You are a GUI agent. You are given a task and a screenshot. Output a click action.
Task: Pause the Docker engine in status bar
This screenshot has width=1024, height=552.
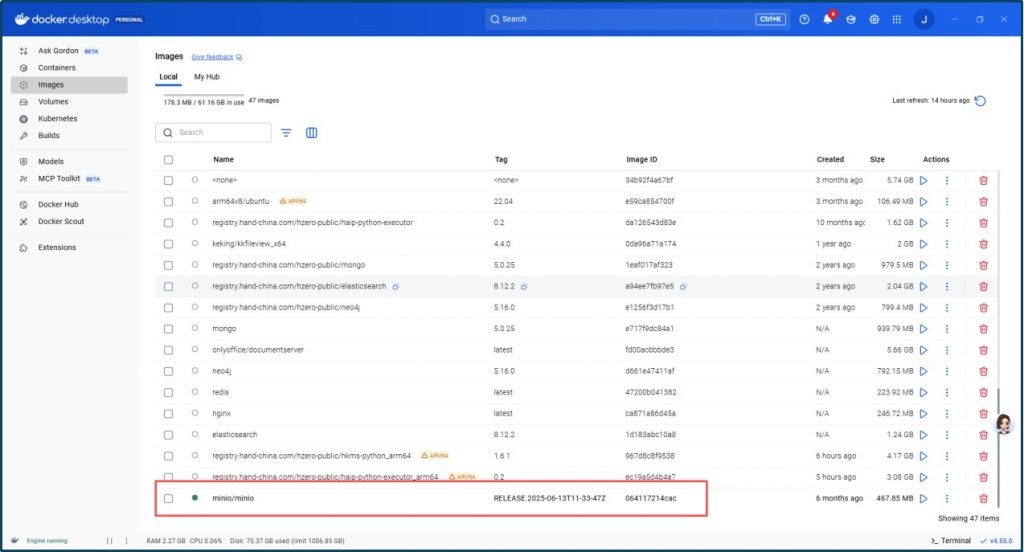coord(110,541)
